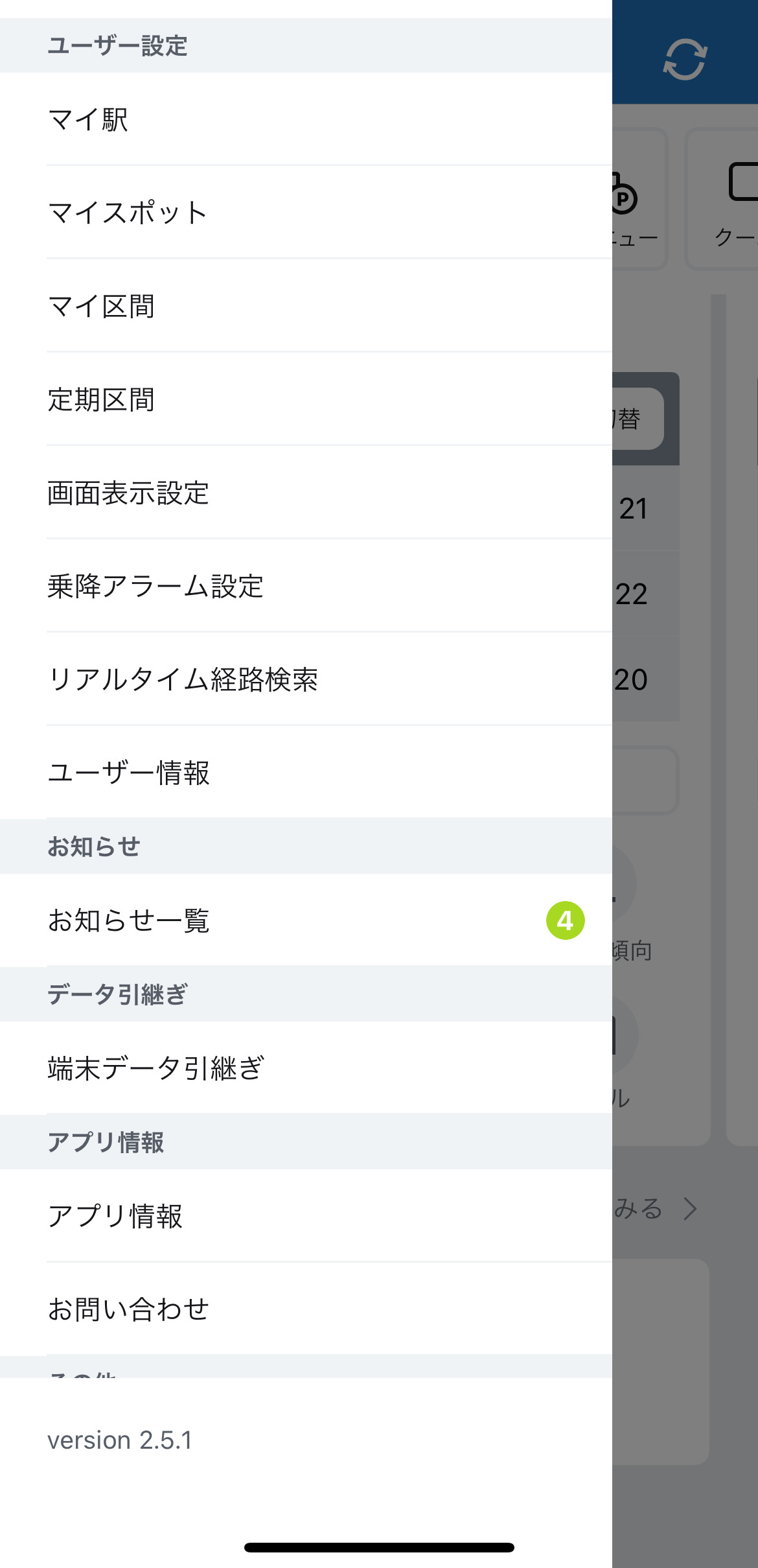Tap the dimmed 切替 switch button

point(636,419)
